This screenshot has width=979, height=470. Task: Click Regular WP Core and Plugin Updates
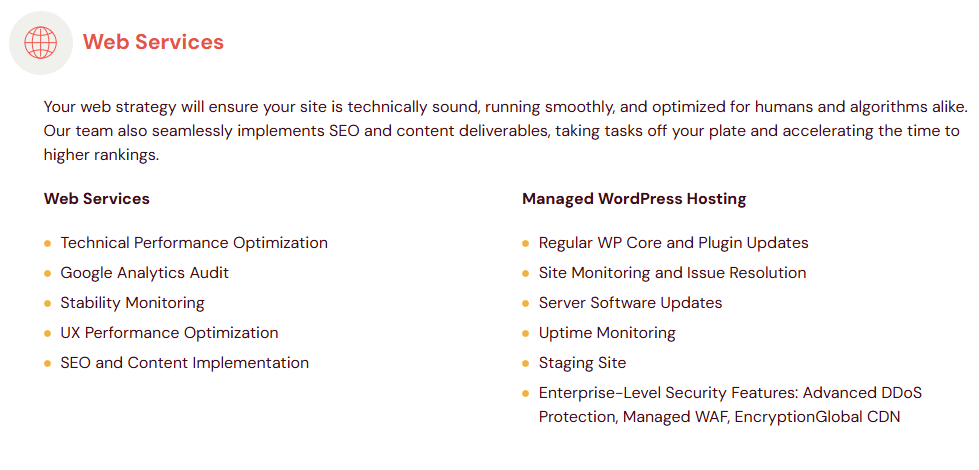(673, 243)
